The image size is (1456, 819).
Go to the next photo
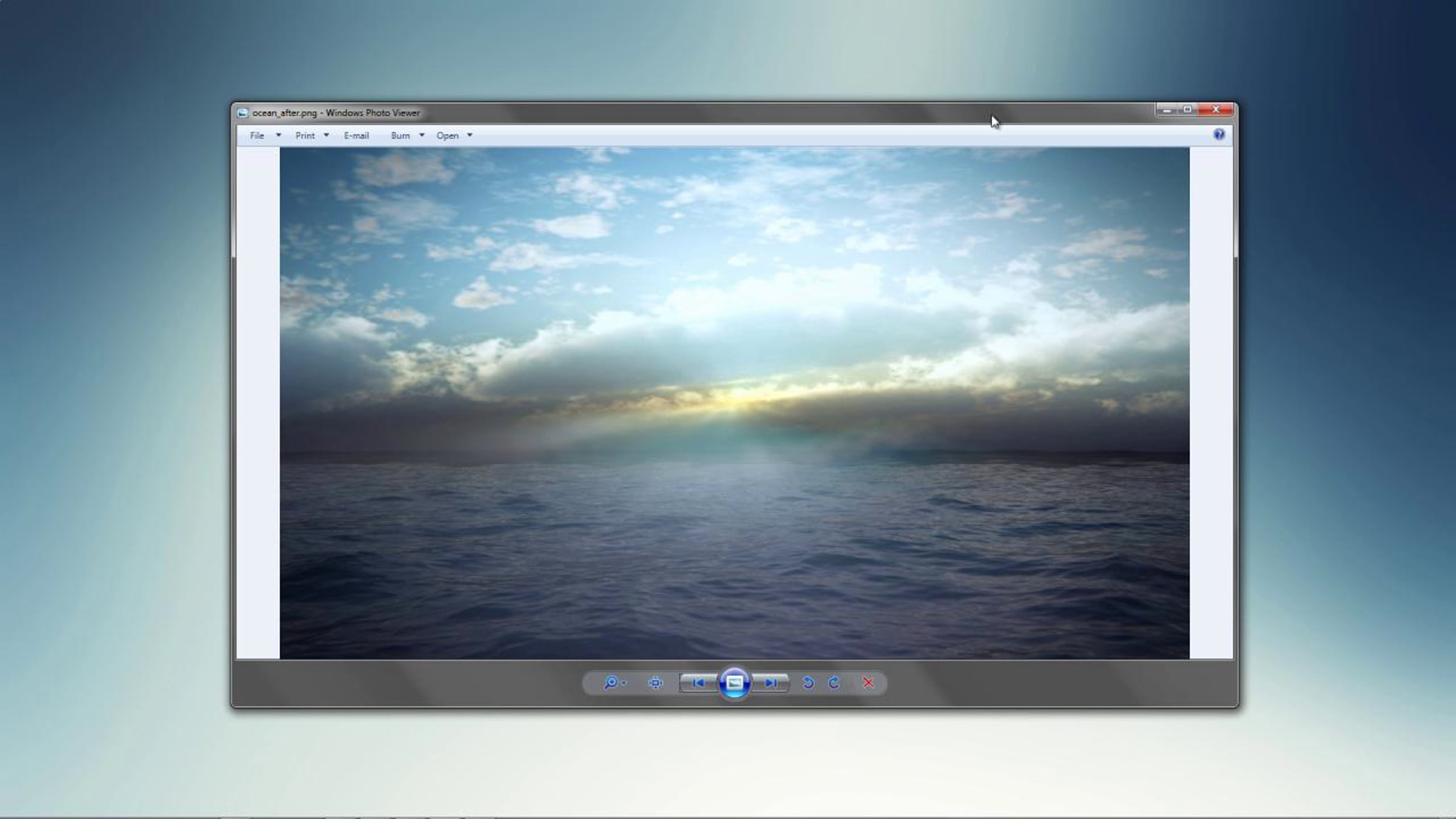pos(770,683)
